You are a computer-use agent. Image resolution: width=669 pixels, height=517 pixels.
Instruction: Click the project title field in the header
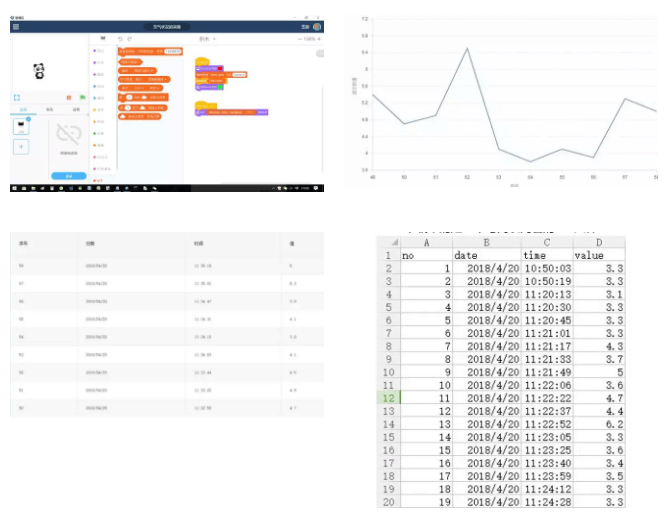(x=167, y=27)
